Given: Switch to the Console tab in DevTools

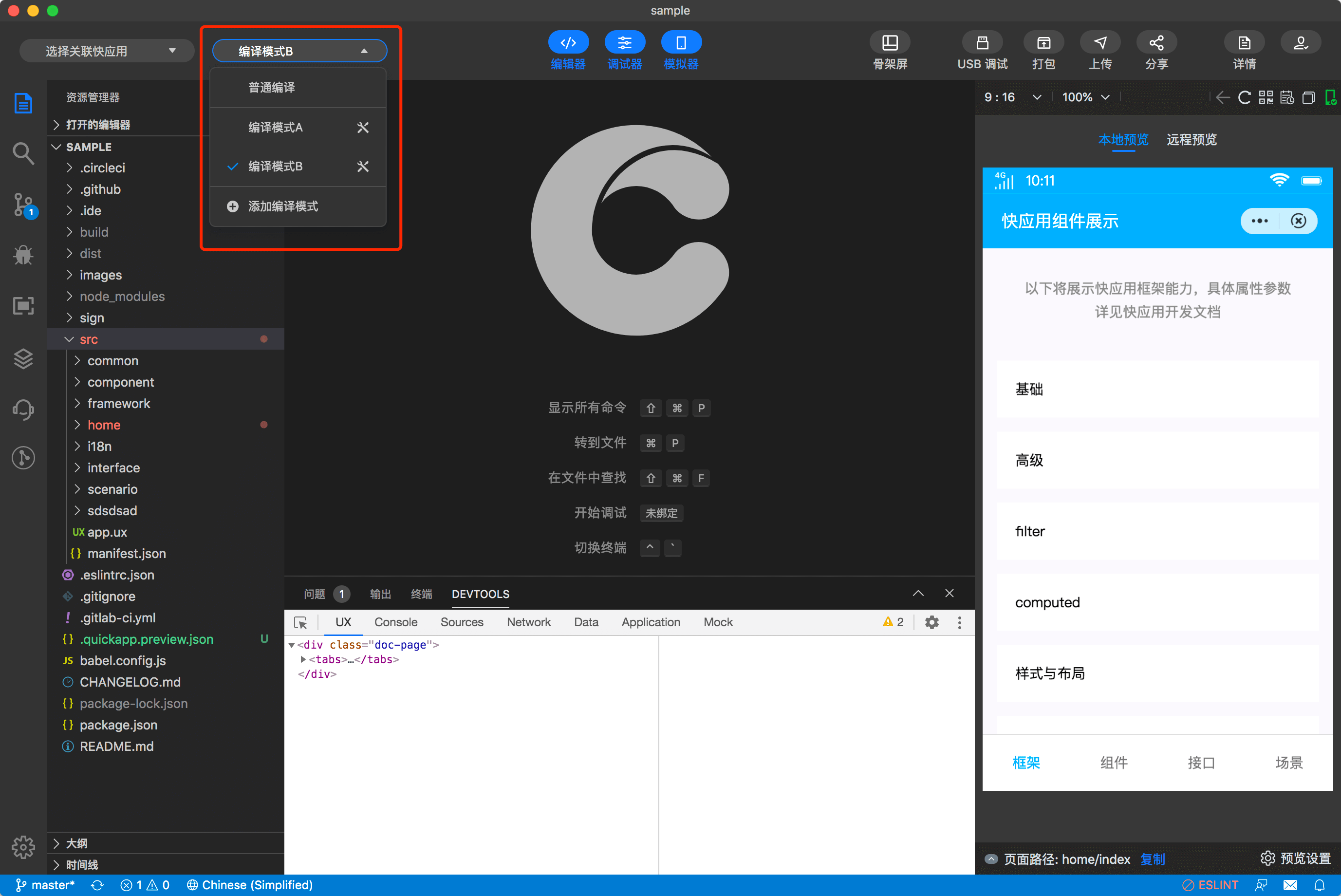Looking at the screenshot, I should pyautogui.click(x=395, y=622).
